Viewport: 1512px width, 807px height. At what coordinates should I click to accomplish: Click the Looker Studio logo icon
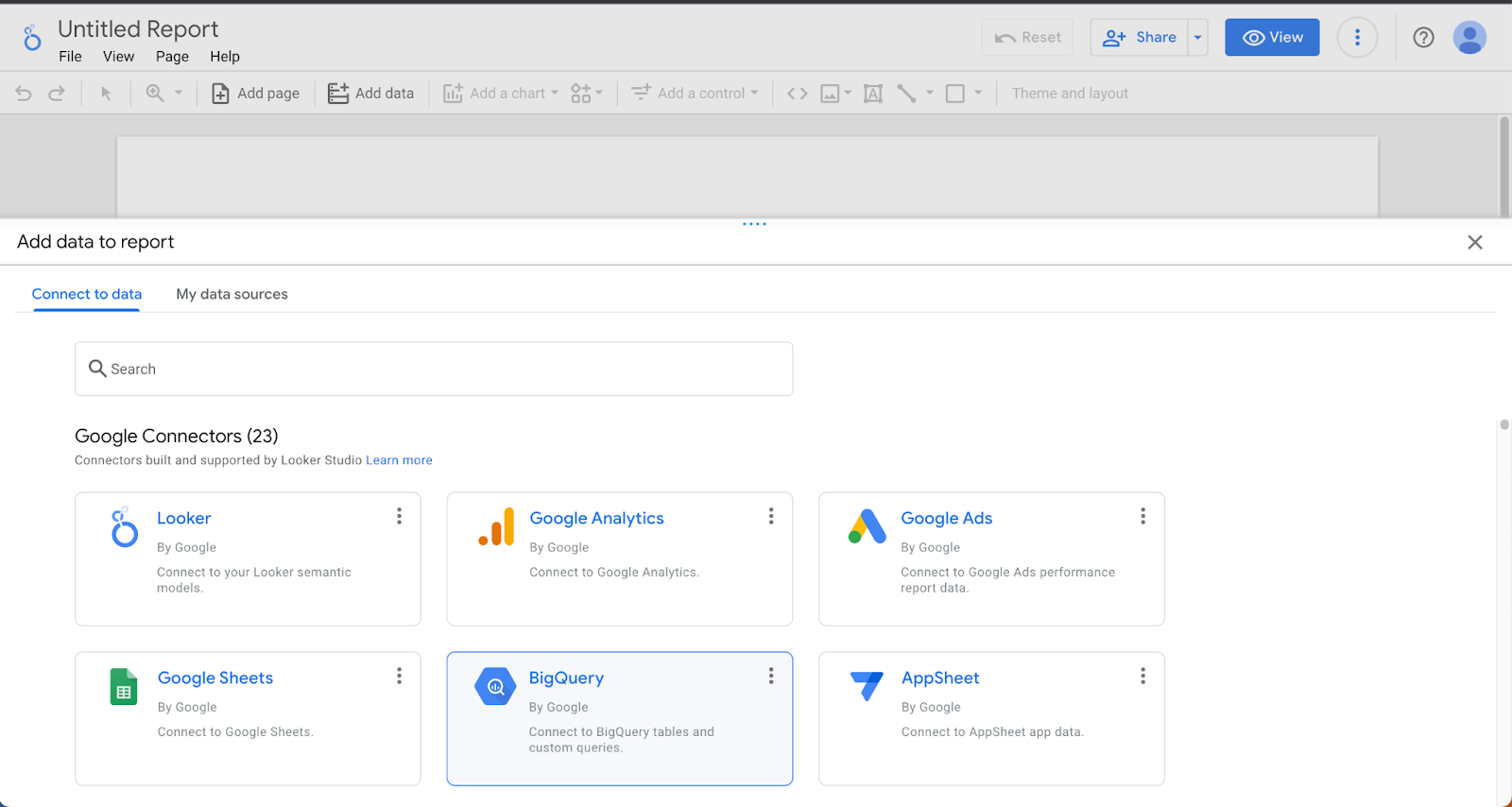(32, 38)
